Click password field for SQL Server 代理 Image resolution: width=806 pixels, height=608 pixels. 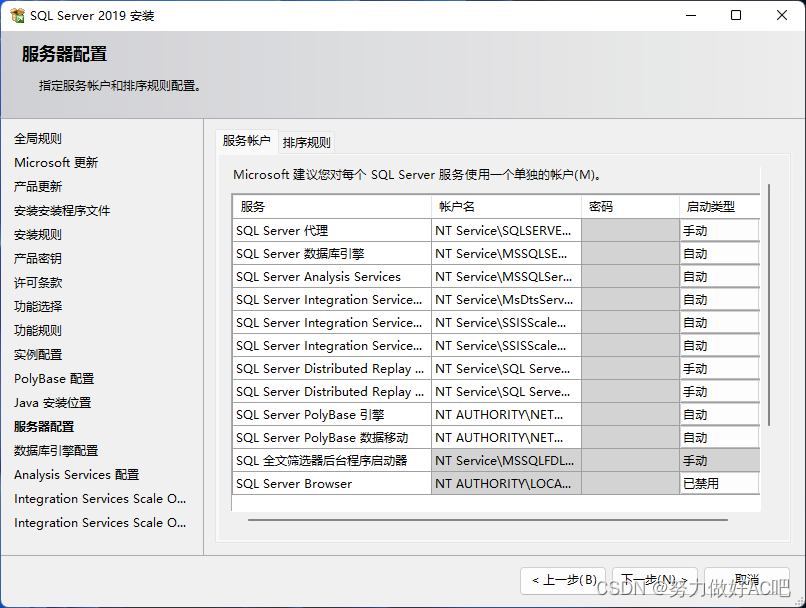(631, 231)
